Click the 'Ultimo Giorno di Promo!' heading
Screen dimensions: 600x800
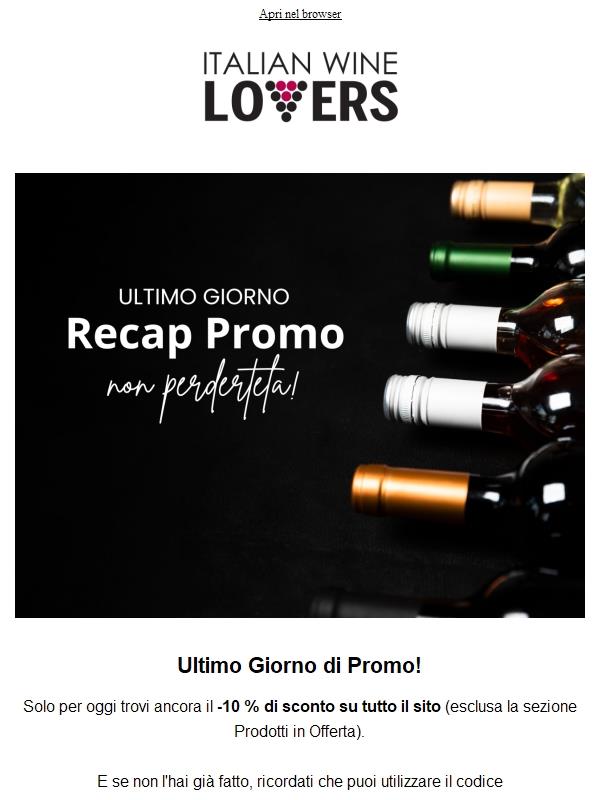[299, 666]
